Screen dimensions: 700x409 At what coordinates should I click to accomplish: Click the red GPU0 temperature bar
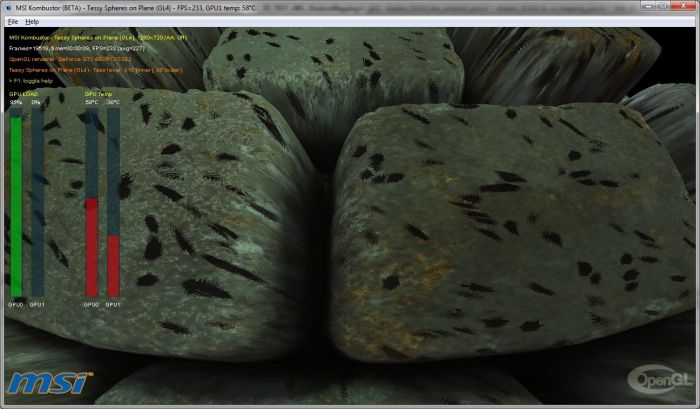92,247
